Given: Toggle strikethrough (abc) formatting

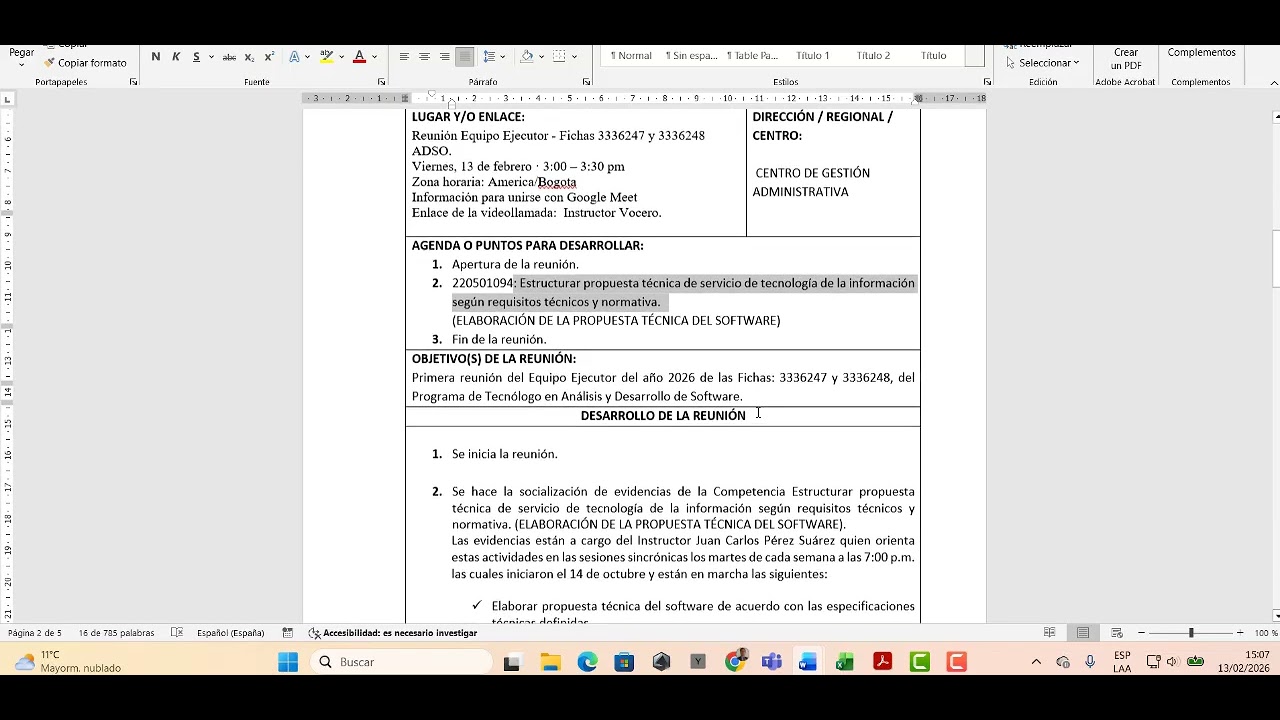Looking at the screenshot, I should pos(229,57).
